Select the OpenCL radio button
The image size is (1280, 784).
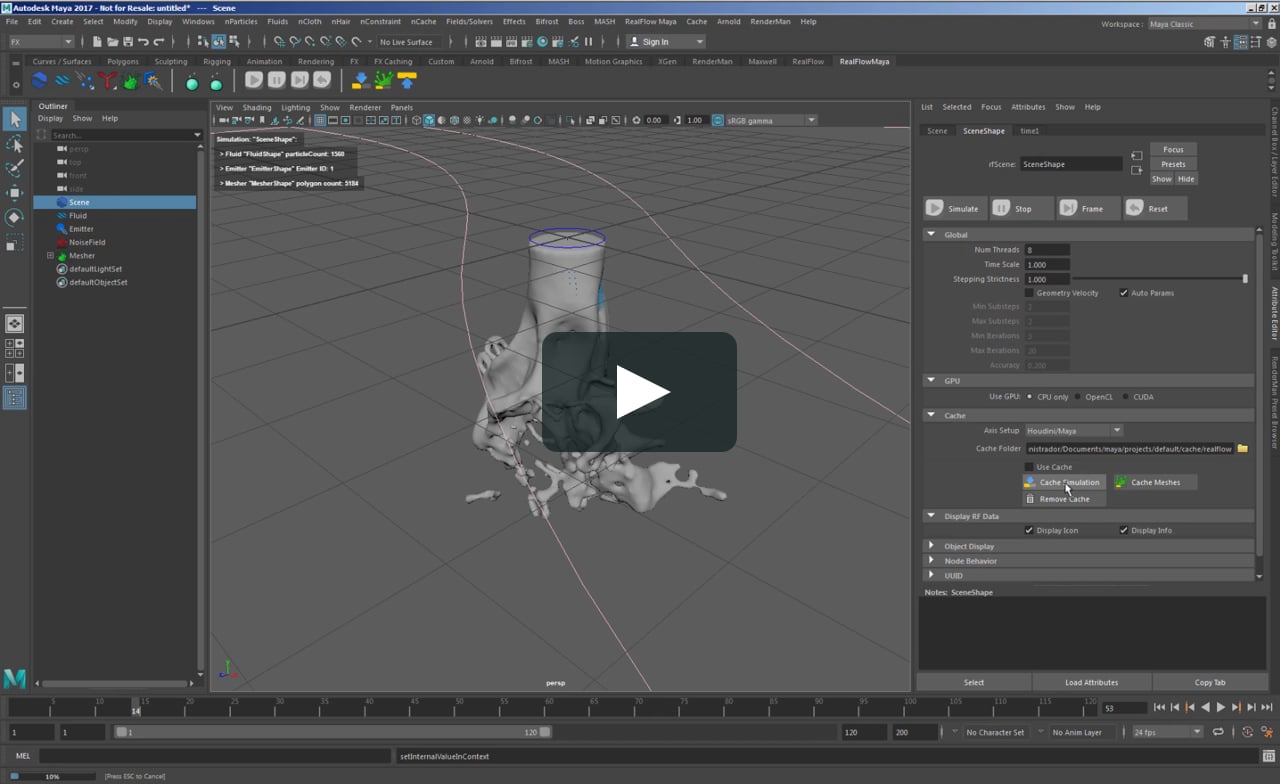point(1078,397)
